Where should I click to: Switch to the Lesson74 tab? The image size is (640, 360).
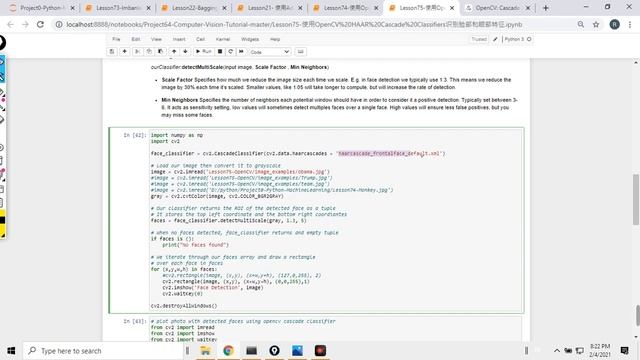pos(346,8)
